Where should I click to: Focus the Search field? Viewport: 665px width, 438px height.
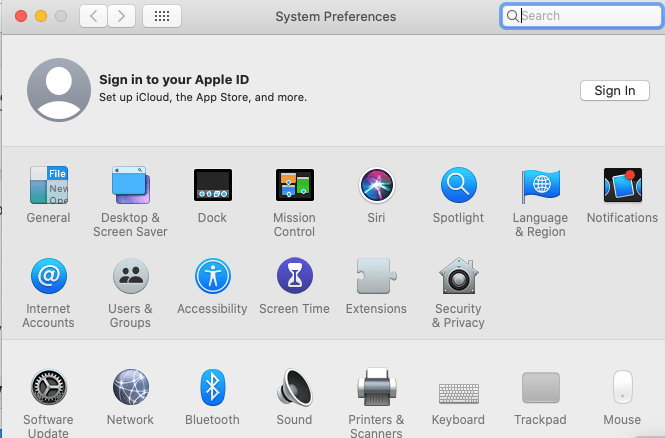pyautogui.click(x=581, y=16)
